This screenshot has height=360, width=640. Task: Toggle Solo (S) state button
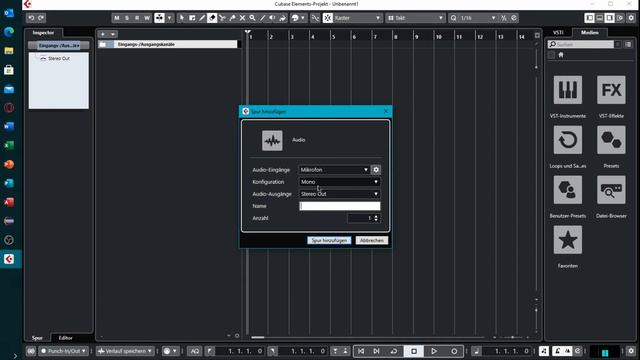coord(127,18)
